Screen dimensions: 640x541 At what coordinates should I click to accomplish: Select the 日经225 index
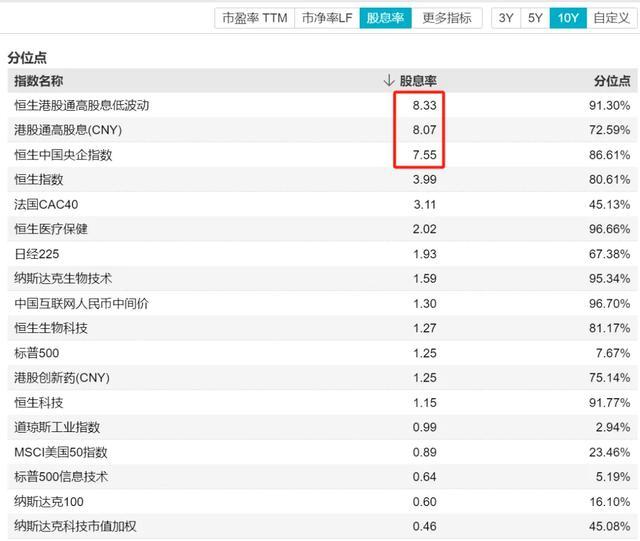37,254
